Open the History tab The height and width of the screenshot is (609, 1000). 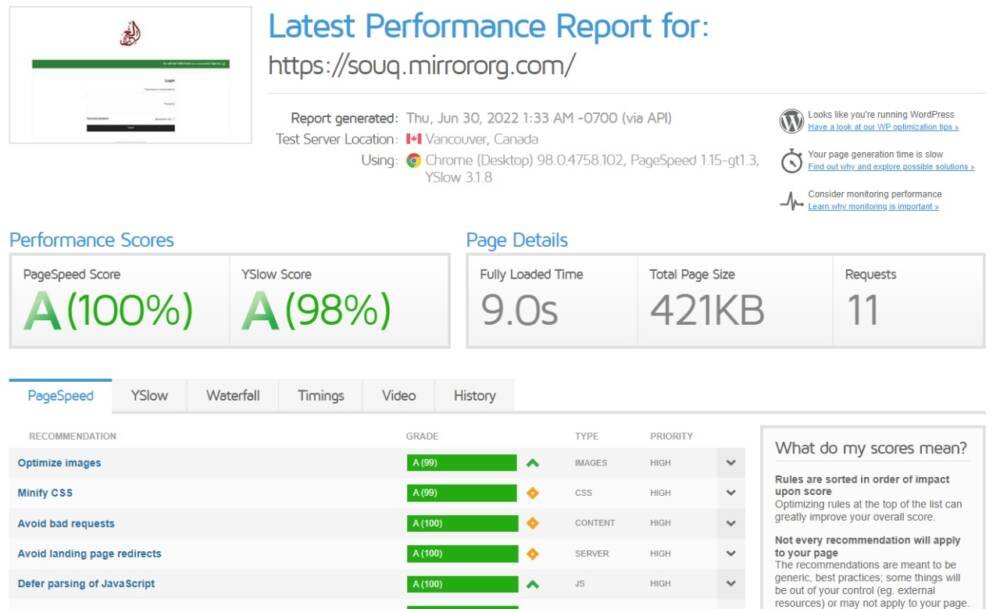click(474, 396)
